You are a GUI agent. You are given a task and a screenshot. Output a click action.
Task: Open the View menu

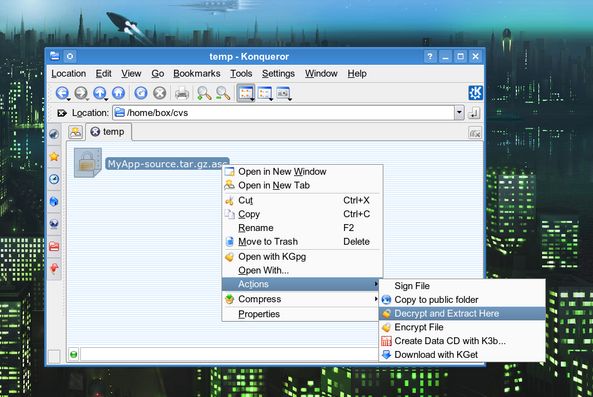pyautogui.click(x=131, y=73)
